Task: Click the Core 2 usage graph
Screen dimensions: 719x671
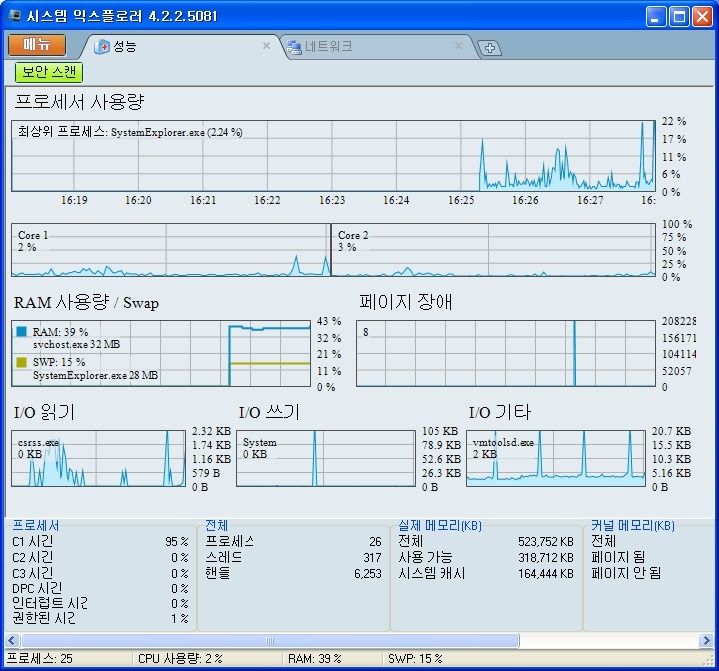Action: (493, 250)
